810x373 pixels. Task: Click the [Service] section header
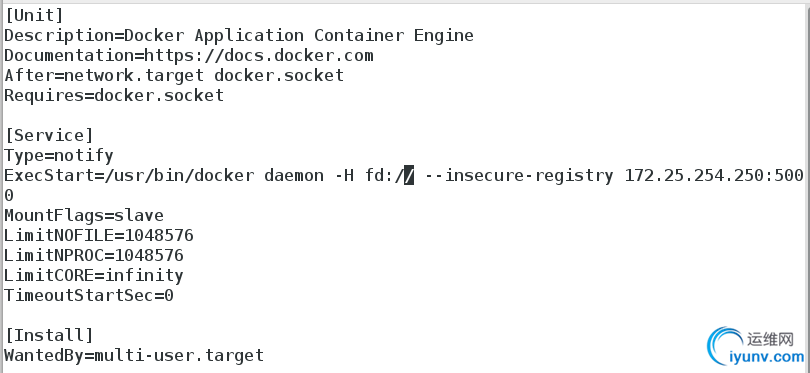click(49, 136)
